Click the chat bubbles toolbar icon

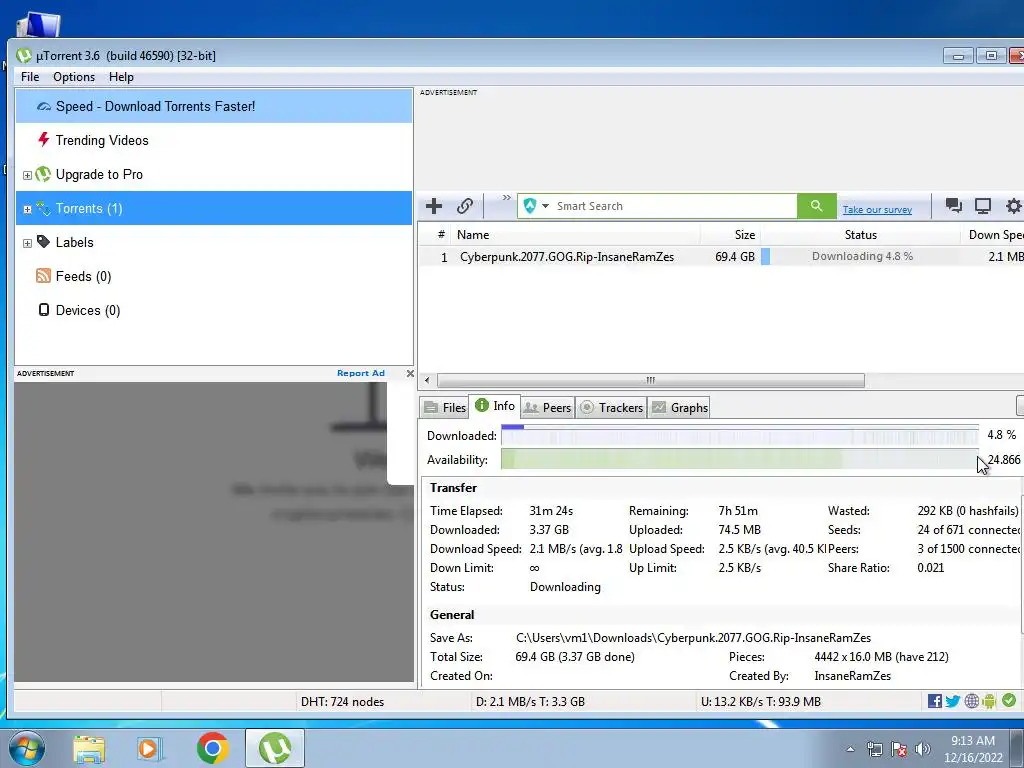[953, 206]
